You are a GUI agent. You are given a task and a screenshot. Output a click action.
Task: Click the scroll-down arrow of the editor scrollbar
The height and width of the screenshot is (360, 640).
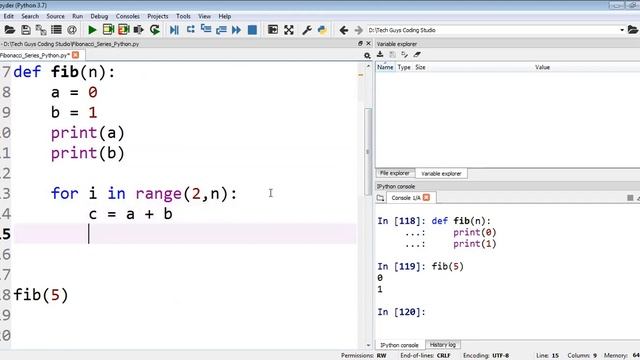tap(368, 345)
